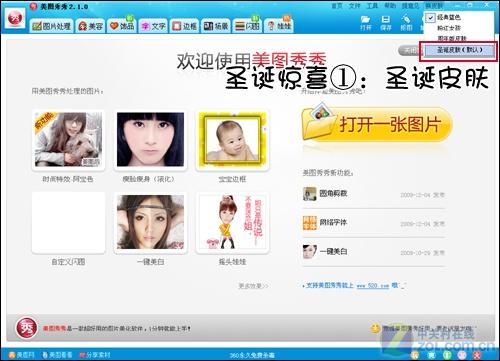Open the 瘦脸瘦身（液化） sample thumbnail
The width and height of the screenshot is (500, 361).
pyautogui.click(x=150, y=140)
